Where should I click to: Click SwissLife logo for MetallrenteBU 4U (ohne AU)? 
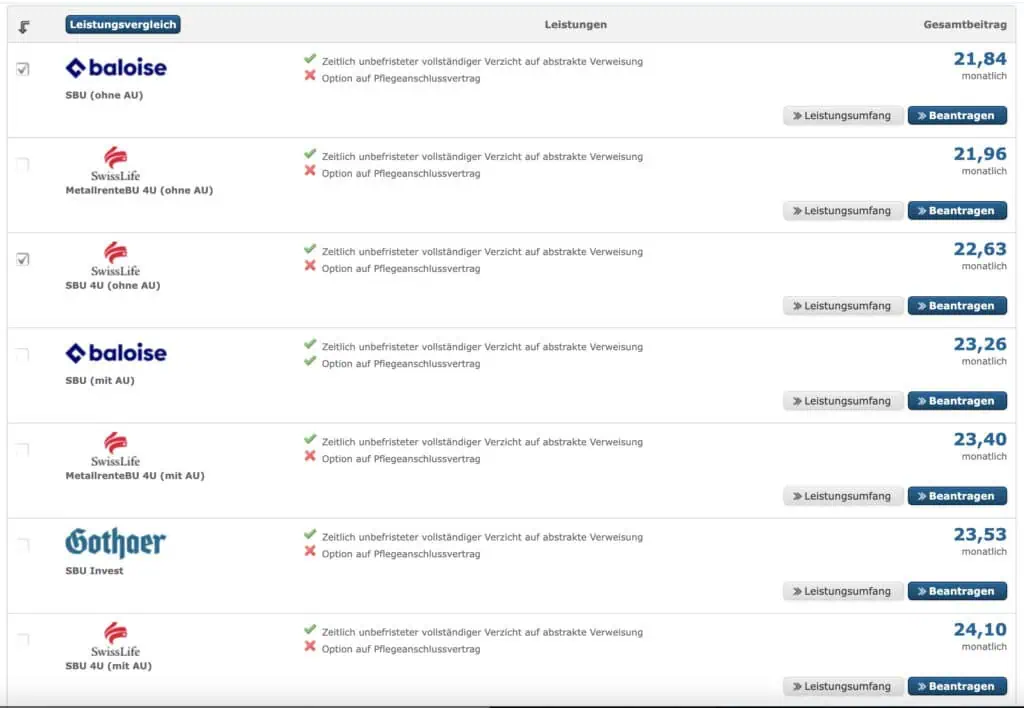(x=116, y=163)
